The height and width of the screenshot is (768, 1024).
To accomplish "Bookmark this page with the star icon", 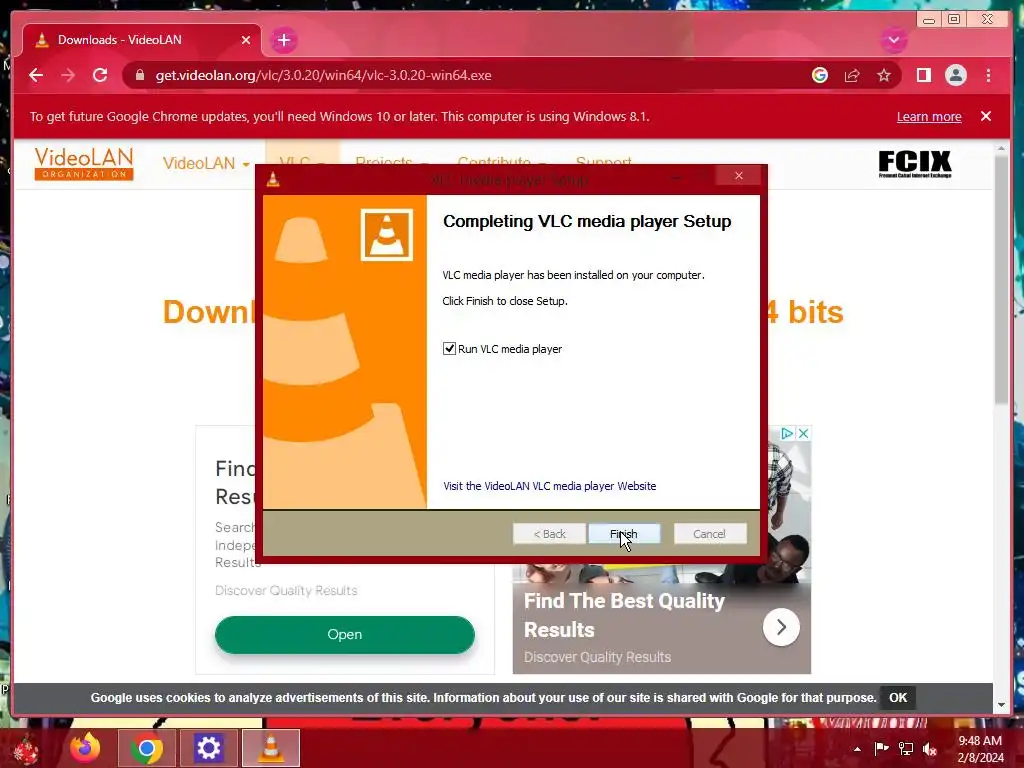I will point(884,75).
